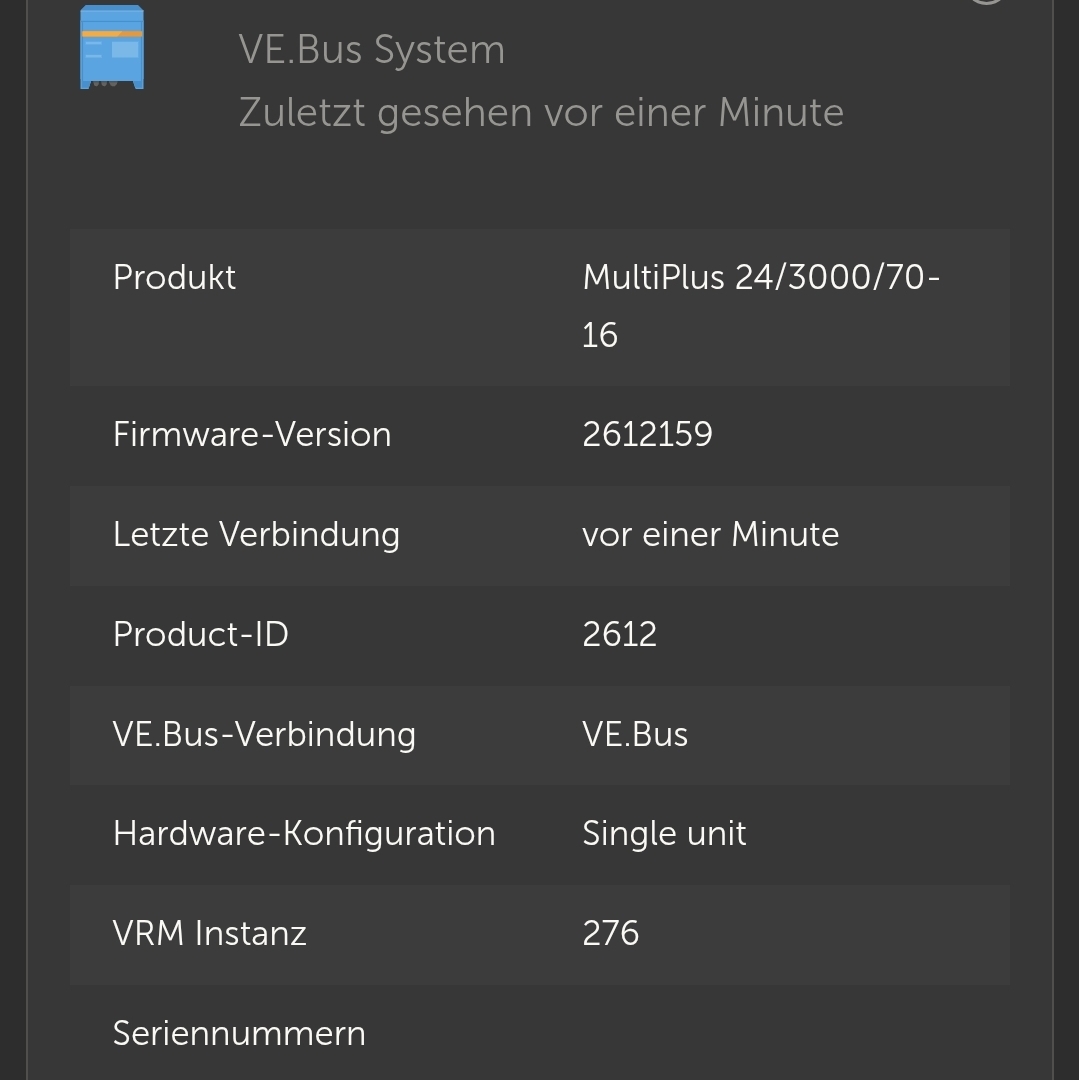This screenshot has height=1080, width=1079.
Task: Click the Product-ID value 2612
Action: coord(619,634)
